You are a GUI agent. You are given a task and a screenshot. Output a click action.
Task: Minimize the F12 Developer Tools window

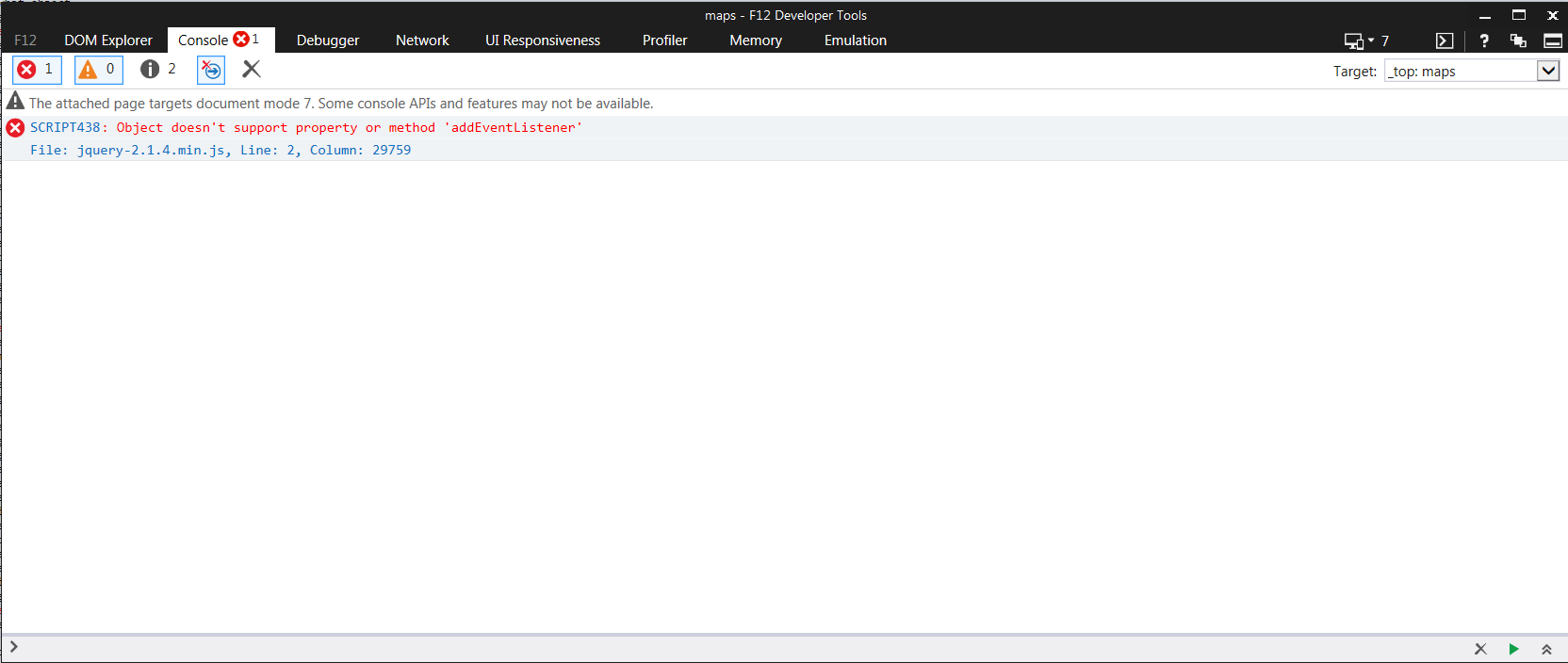[x=1485, y=15]
